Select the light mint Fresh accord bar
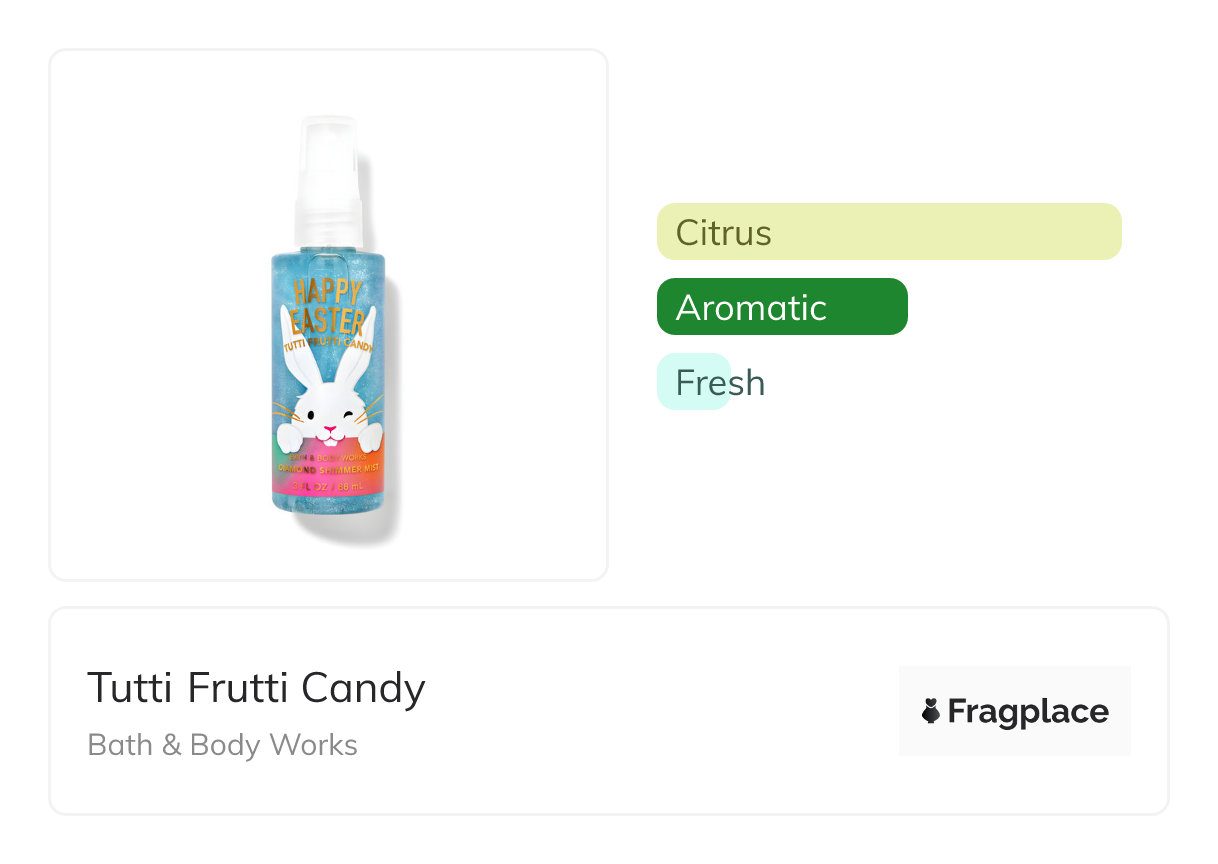This screenshot has height=864, width=1218. [x=693, y=382]
